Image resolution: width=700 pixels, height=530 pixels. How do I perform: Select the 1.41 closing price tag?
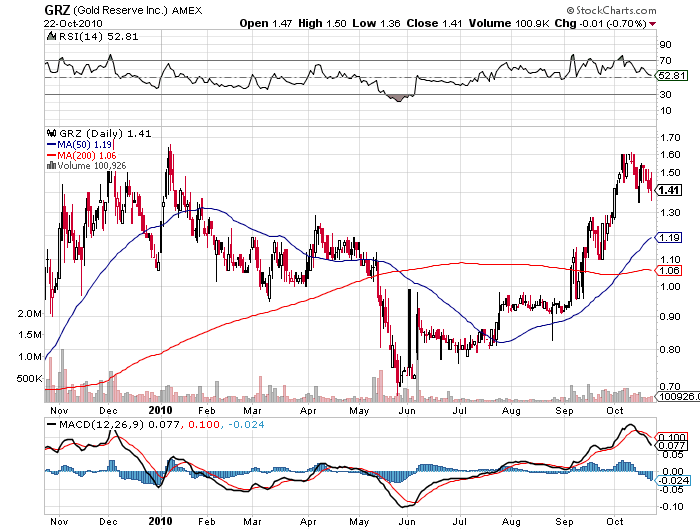pyautogui.click(x=669, y=190)
